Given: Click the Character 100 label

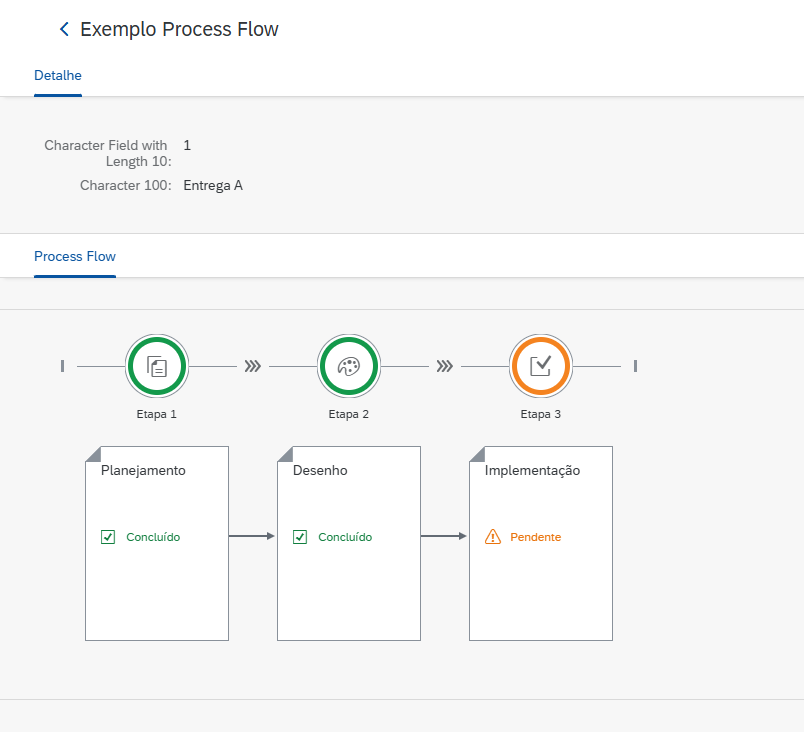Looking at the screenshot, I should coord(126,185).
